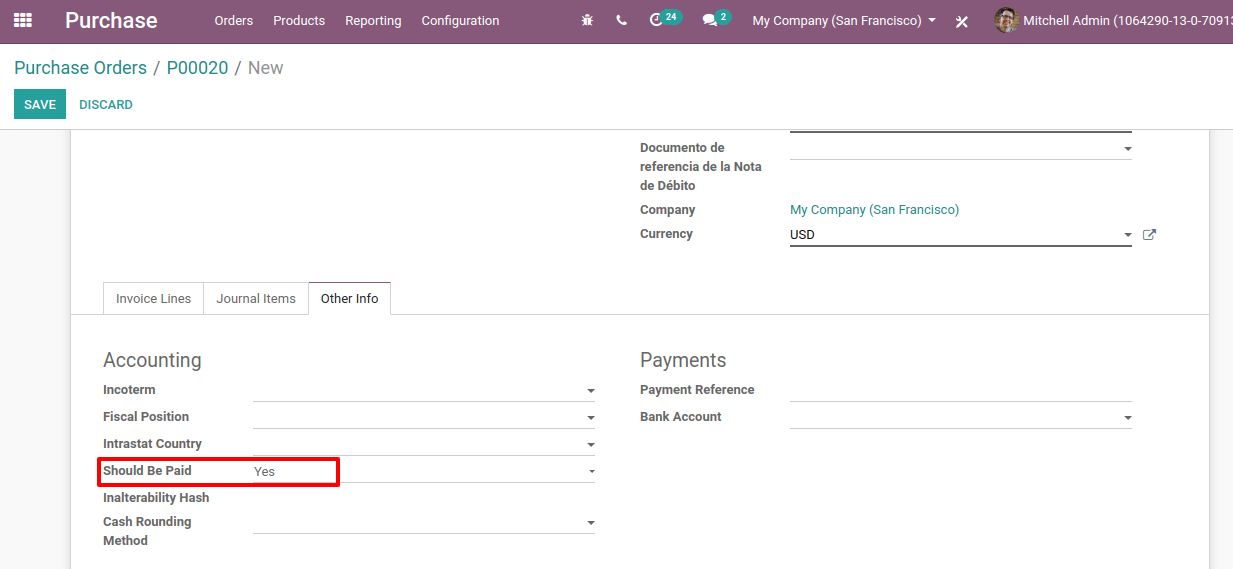Open the Currency USD external link icon
The width and height of the screenshot is (1233, 569).
point(1149,235)
